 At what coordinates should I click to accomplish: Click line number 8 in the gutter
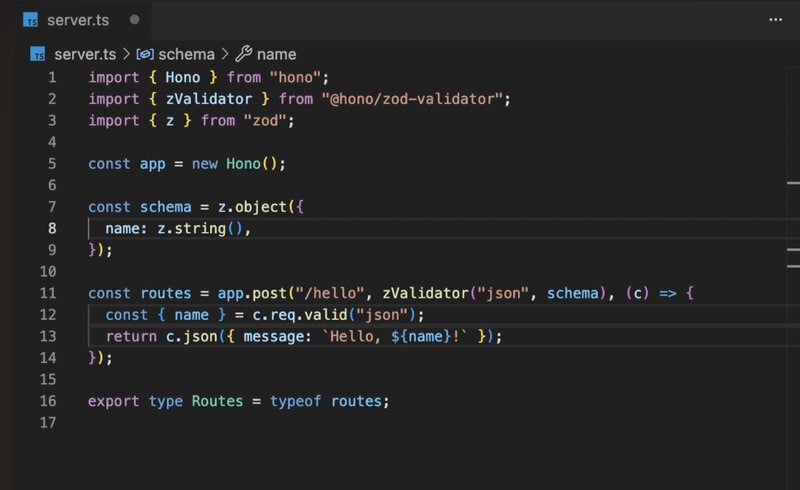(x=52, y=228)
